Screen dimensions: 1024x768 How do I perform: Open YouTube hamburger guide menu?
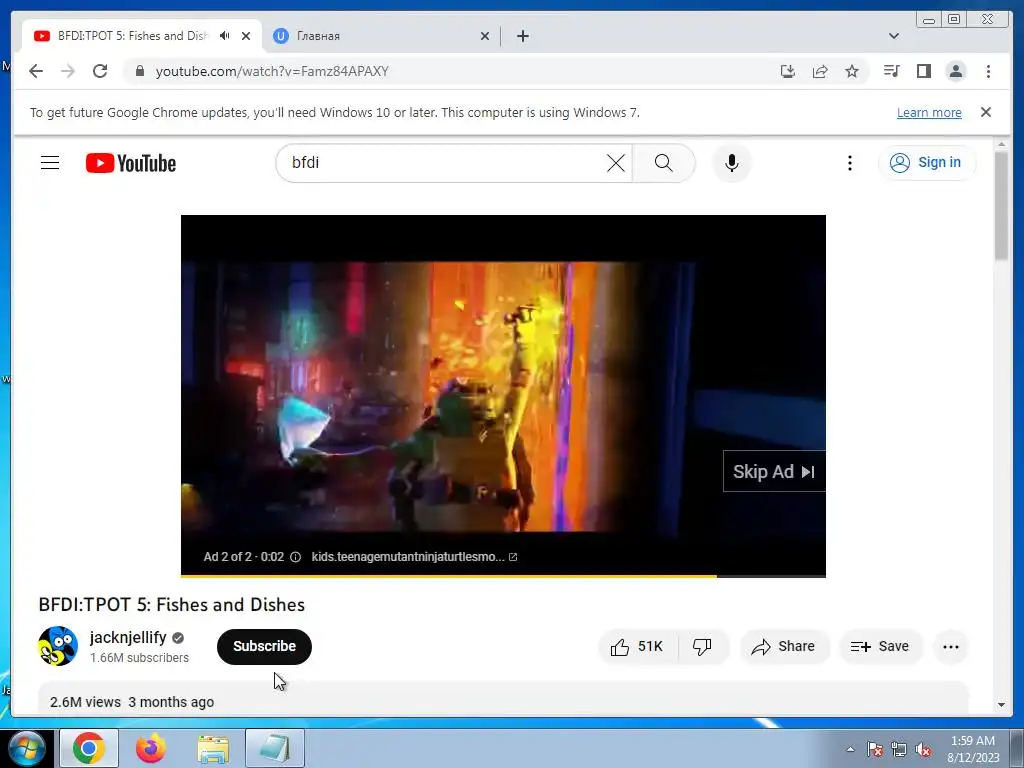coord(50,163)
